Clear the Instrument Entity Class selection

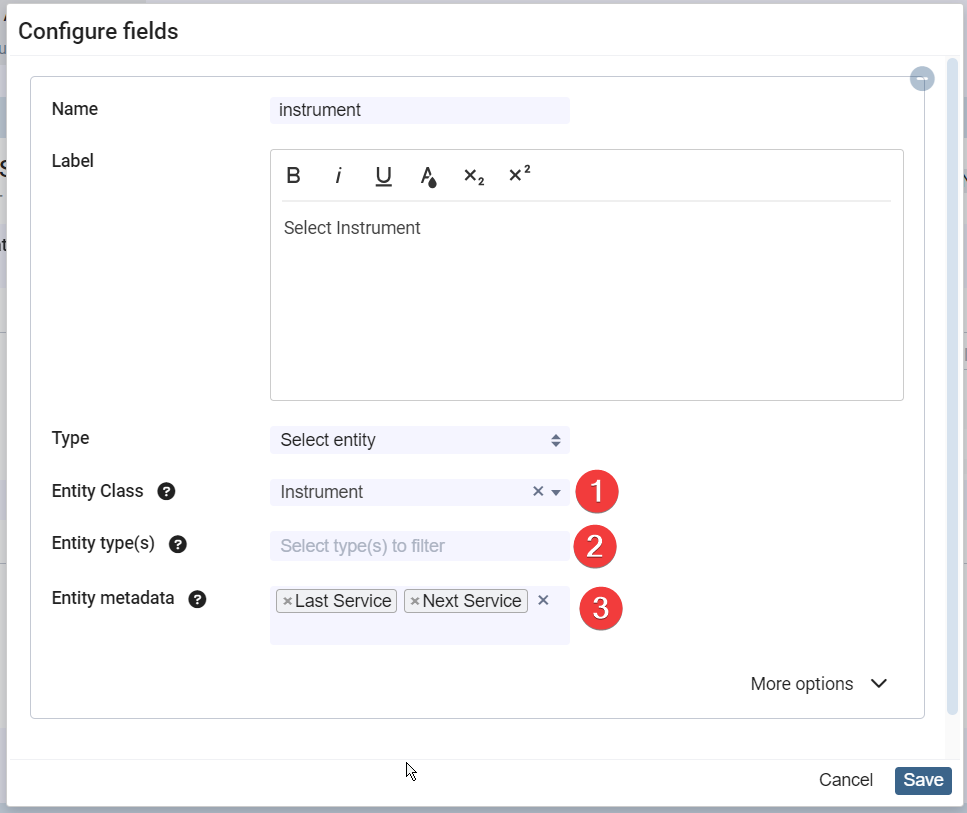click(x=538, y=491)
